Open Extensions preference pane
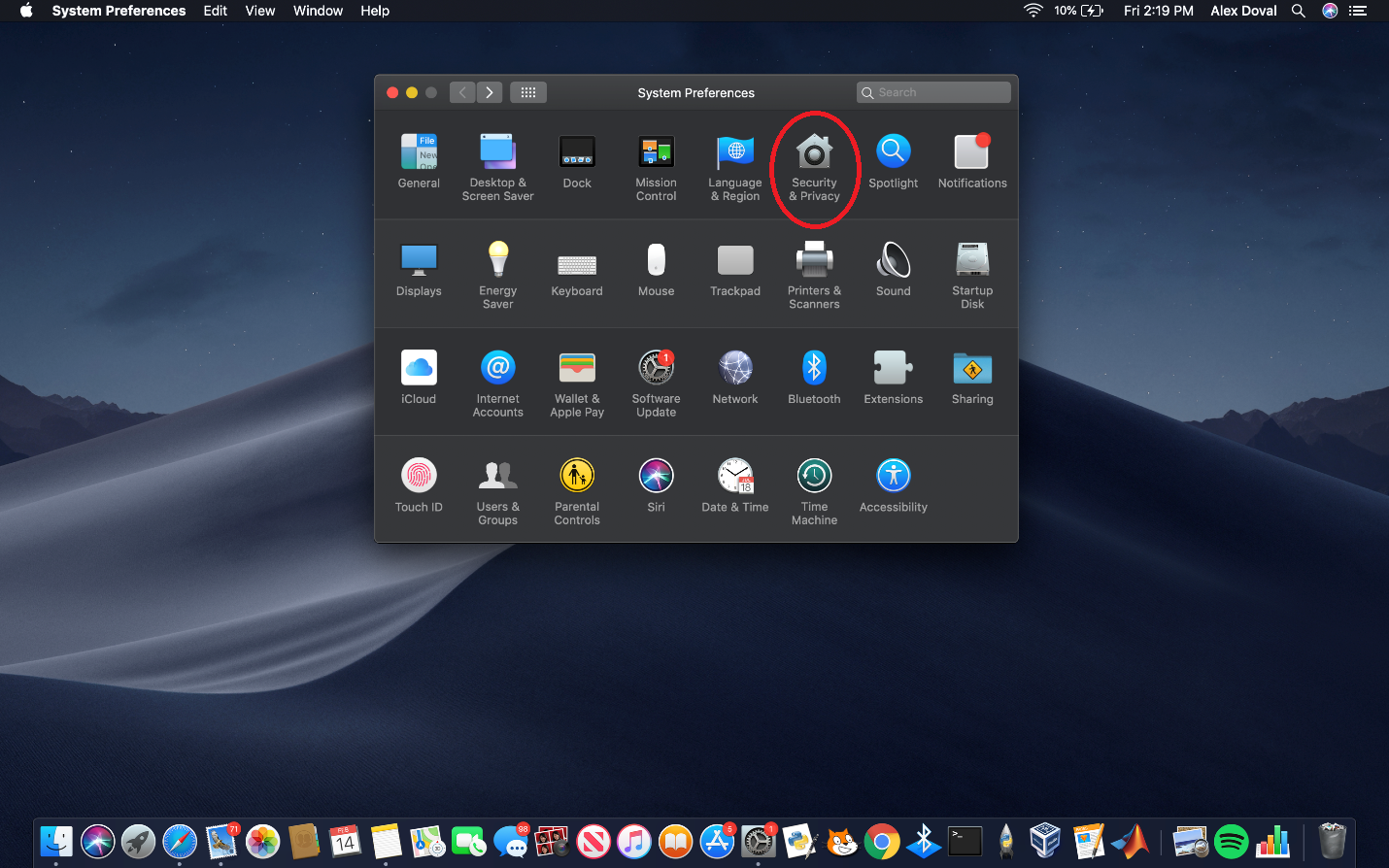This screenshot has width=1389, height=868. point(894,377)
